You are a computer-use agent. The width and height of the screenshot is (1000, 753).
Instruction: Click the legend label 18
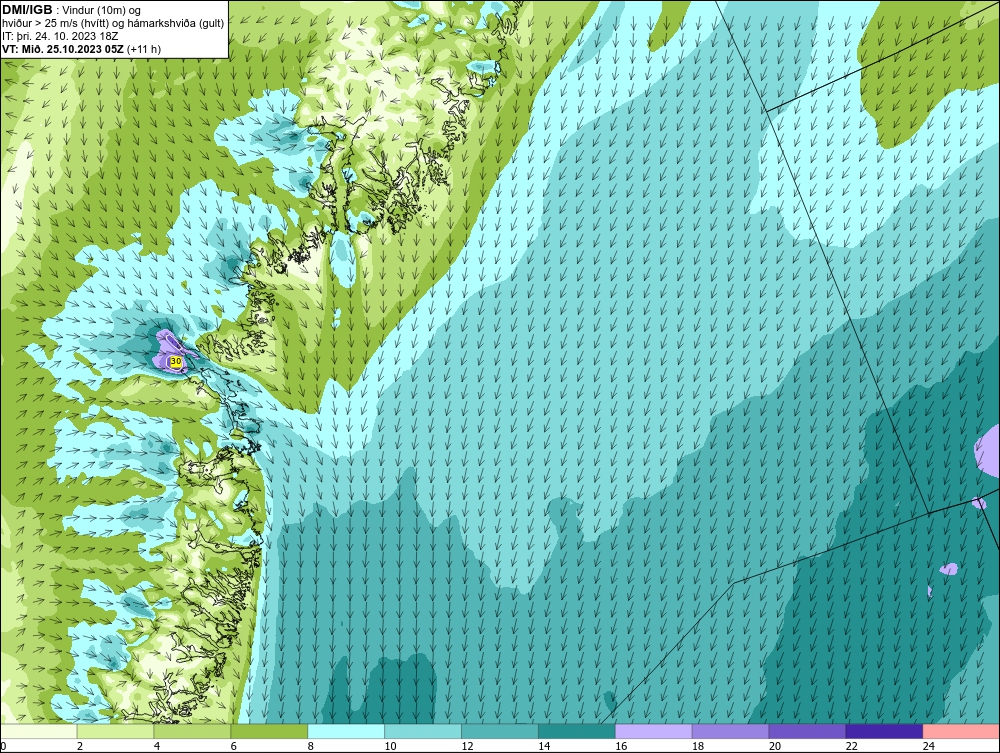pyautogui.click(x=698, y=746)
